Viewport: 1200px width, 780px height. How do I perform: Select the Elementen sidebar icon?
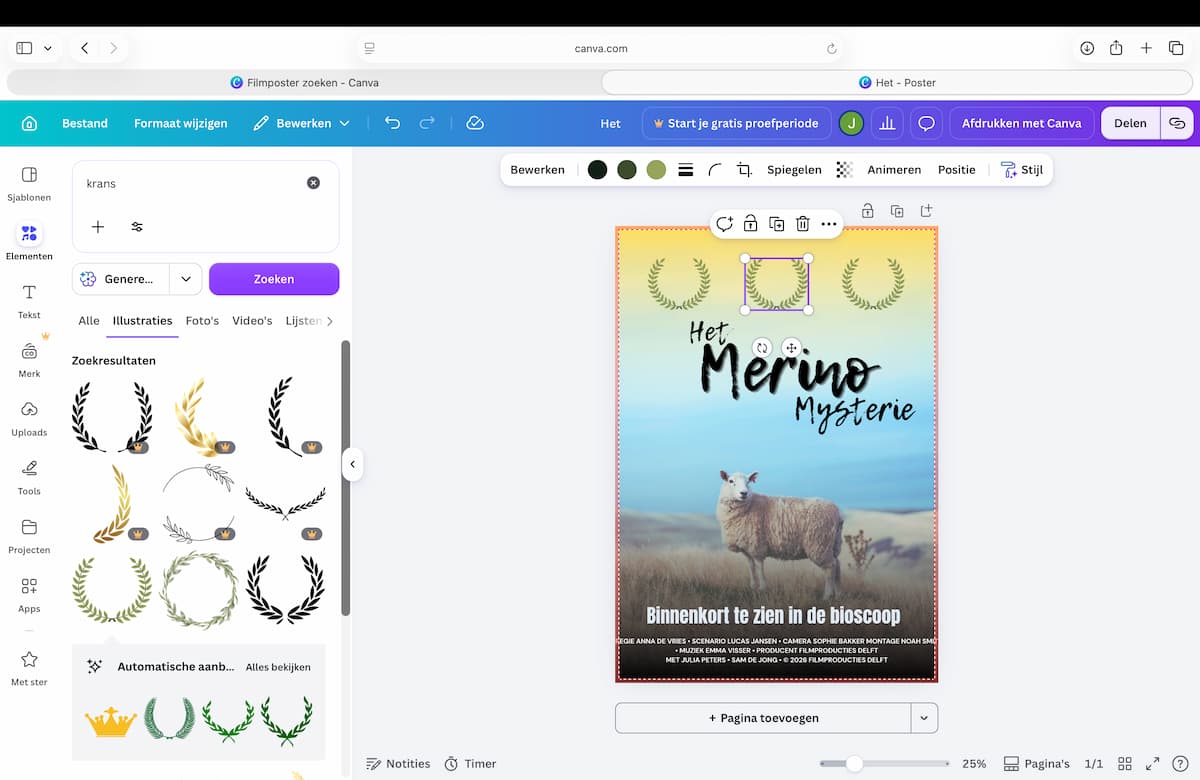point(29,242)
